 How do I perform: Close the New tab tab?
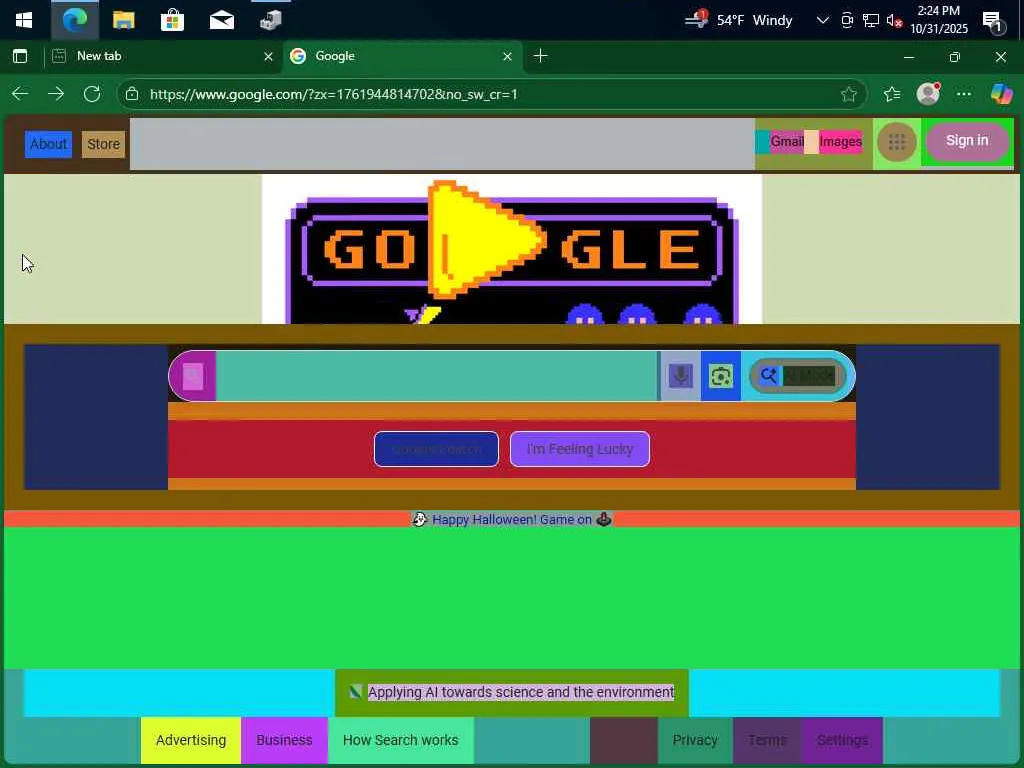click(x=268, y=57)
